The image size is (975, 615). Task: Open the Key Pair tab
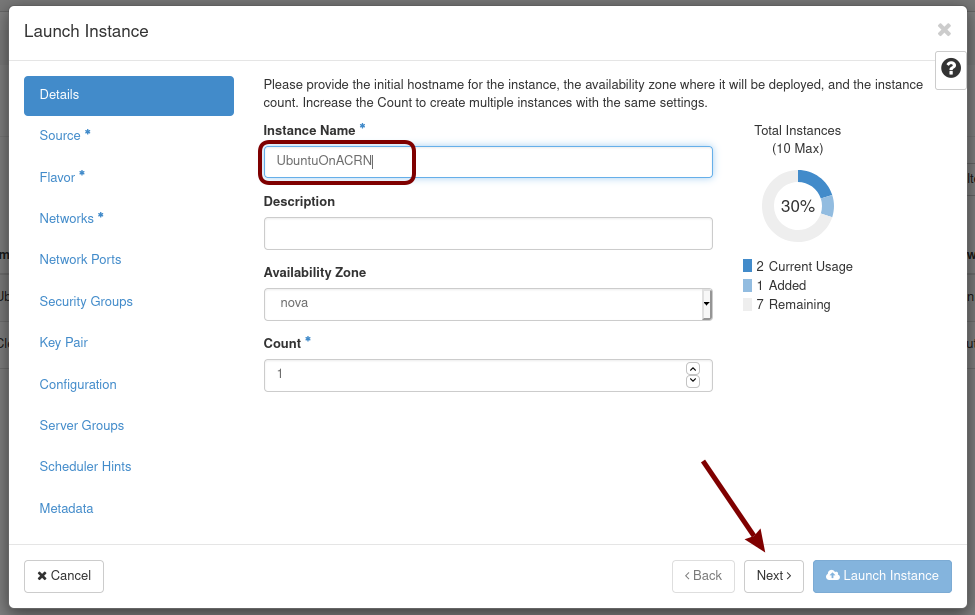pos(64,343)
